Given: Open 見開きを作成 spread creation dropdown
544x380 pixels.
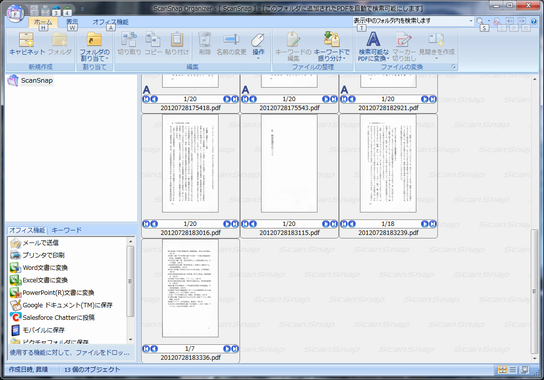Looking at the screenshot, I should point(436,46).
